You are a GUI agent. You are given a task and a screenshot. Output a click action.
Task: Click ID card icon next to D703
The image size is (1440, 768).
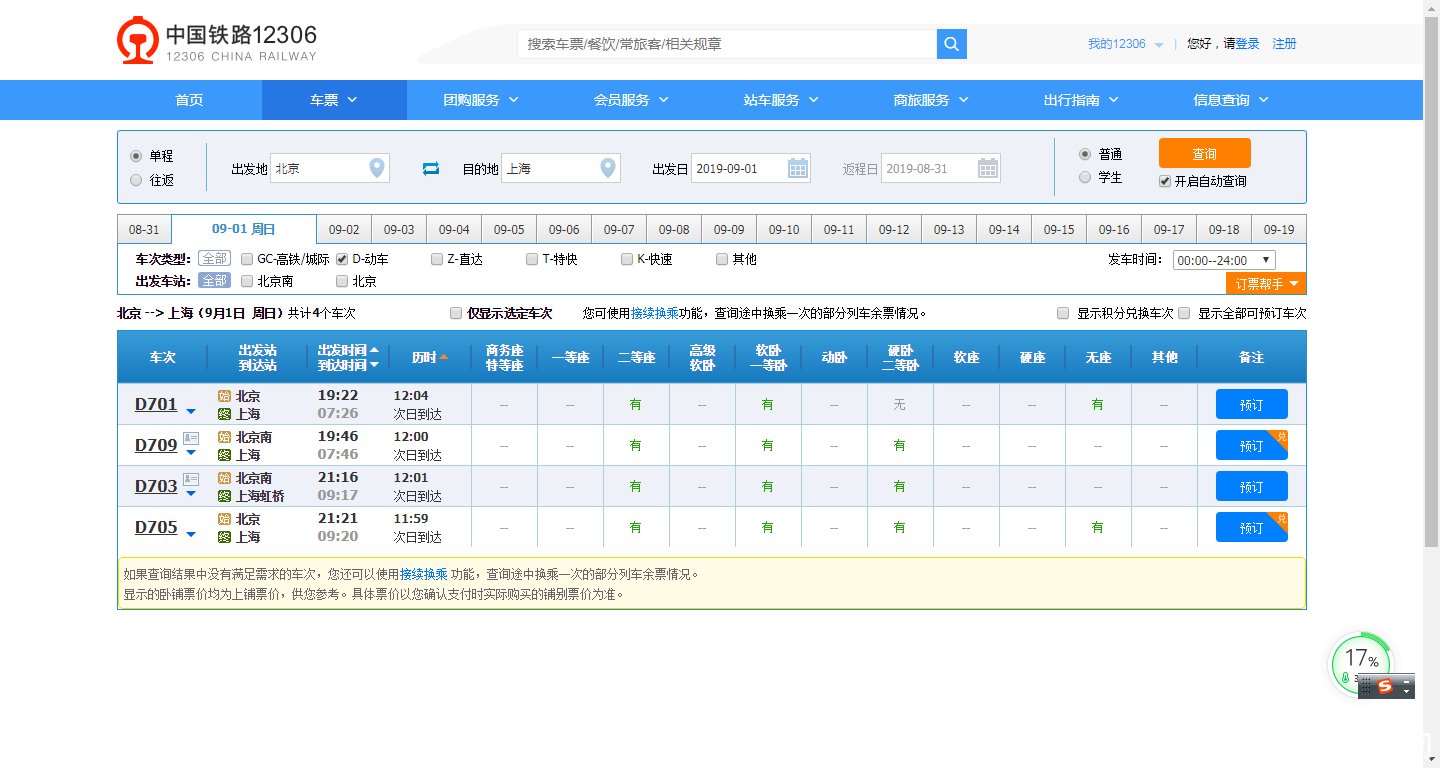(x=191, y=479)
